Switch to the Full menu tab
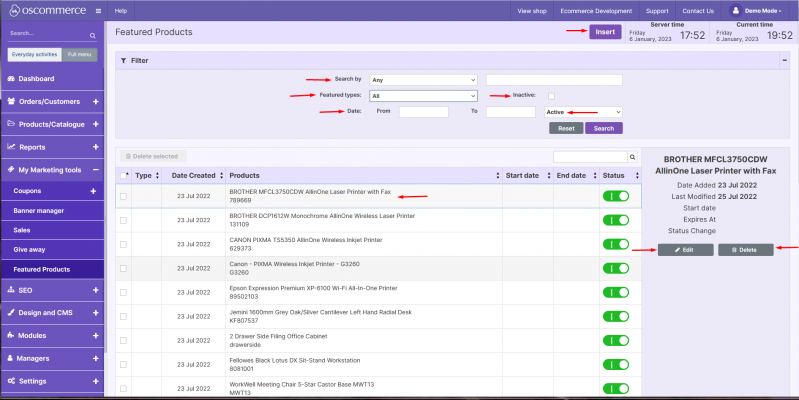Screen dimensions: 799x400 (79, 55)
